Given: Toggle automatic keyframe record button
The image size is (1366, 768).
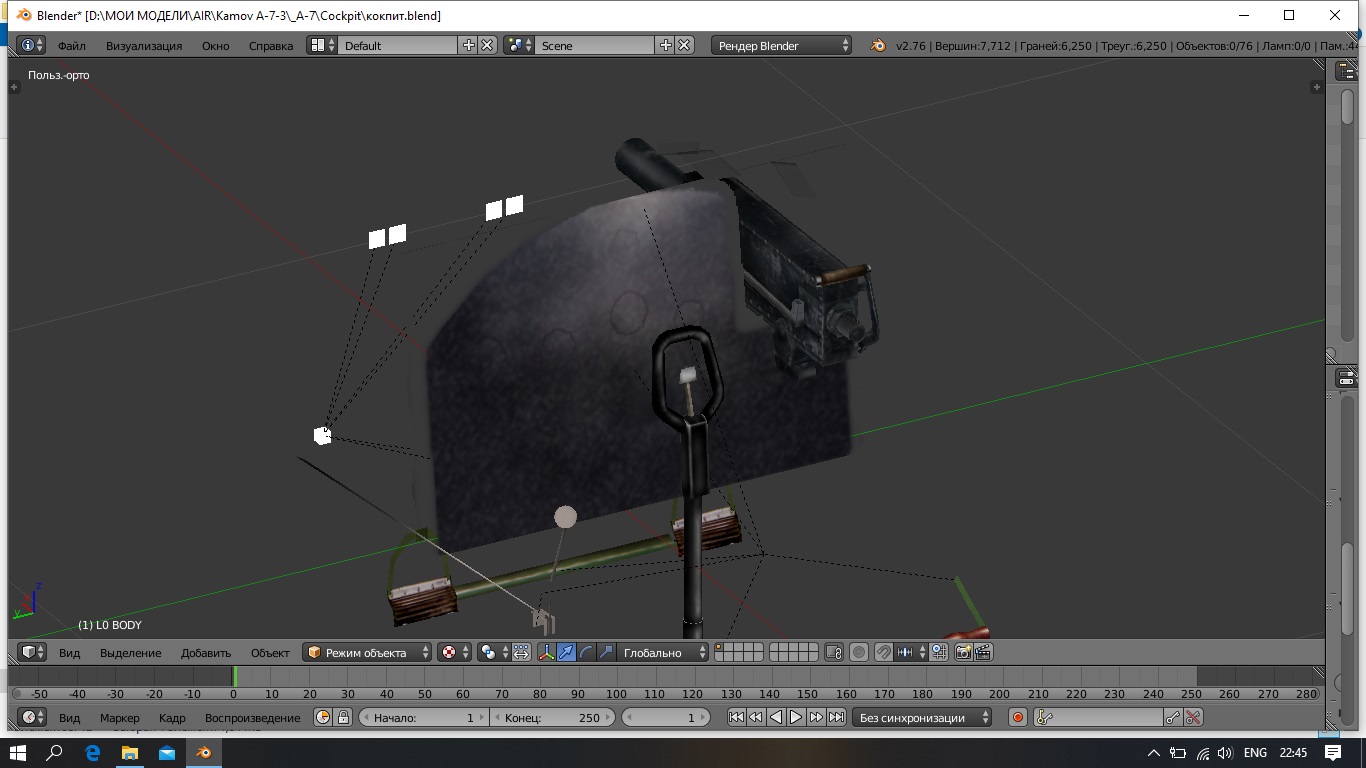Looking at the screenshot, I should 1018,717.
